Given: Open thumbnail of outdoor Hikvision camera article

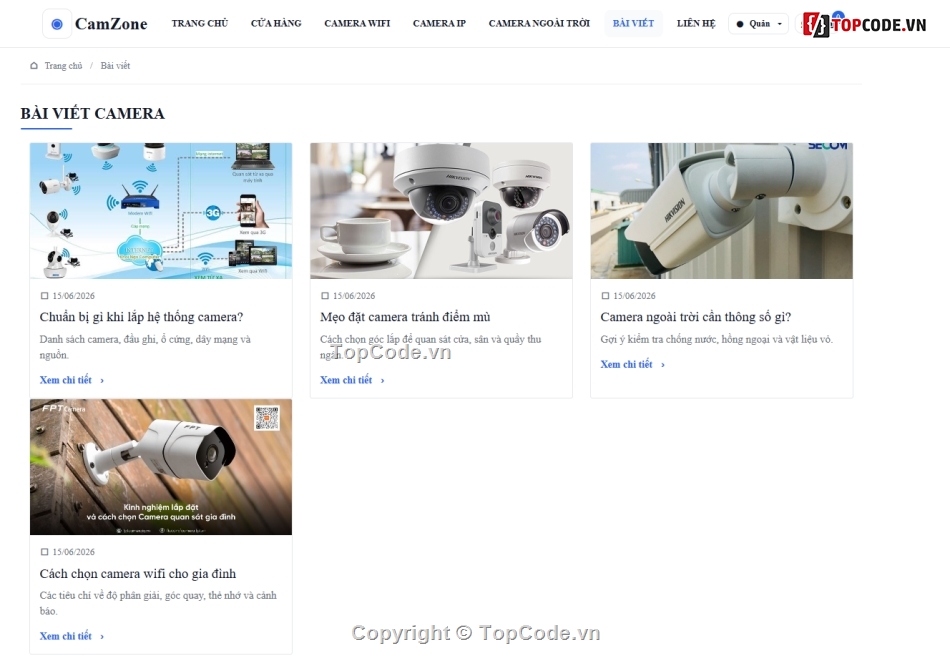Looking at the screenshot, I should (722, 211).
